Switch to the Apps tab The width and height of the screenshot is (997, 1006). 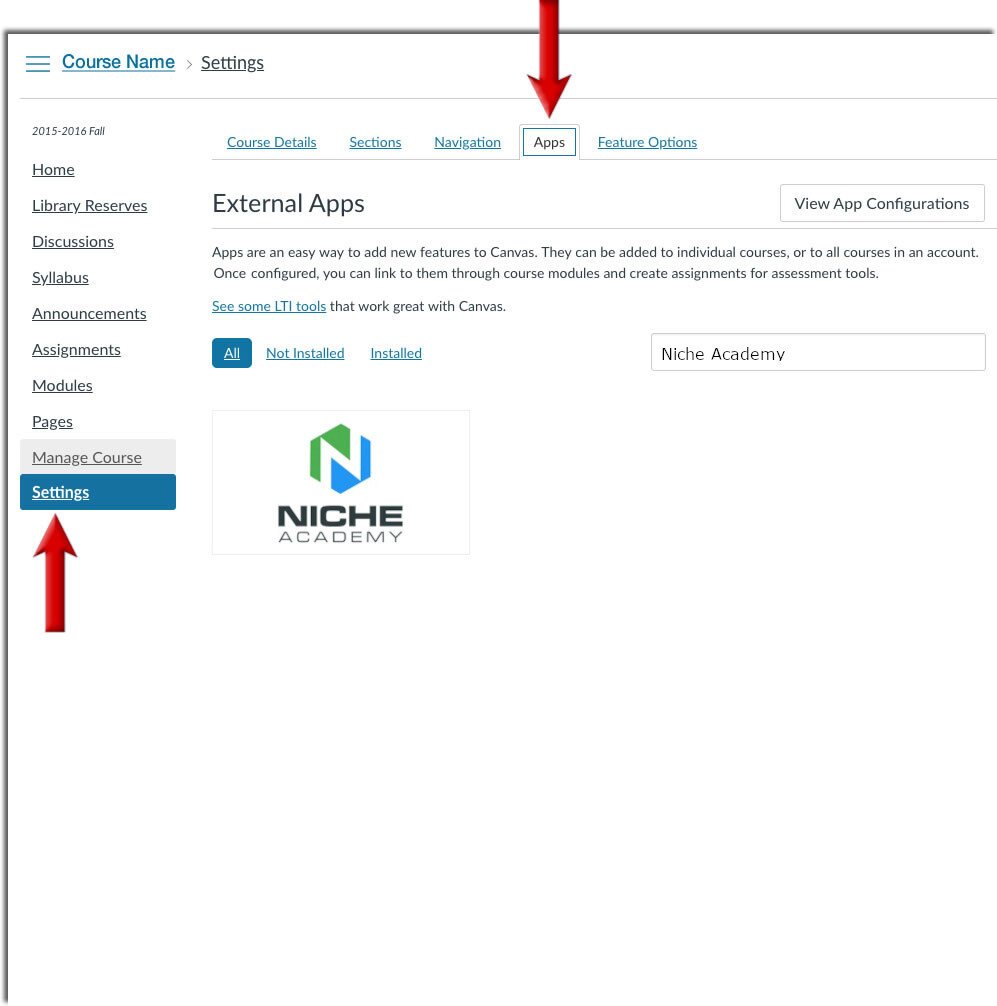pyautogui.click(x=548, y=141)
